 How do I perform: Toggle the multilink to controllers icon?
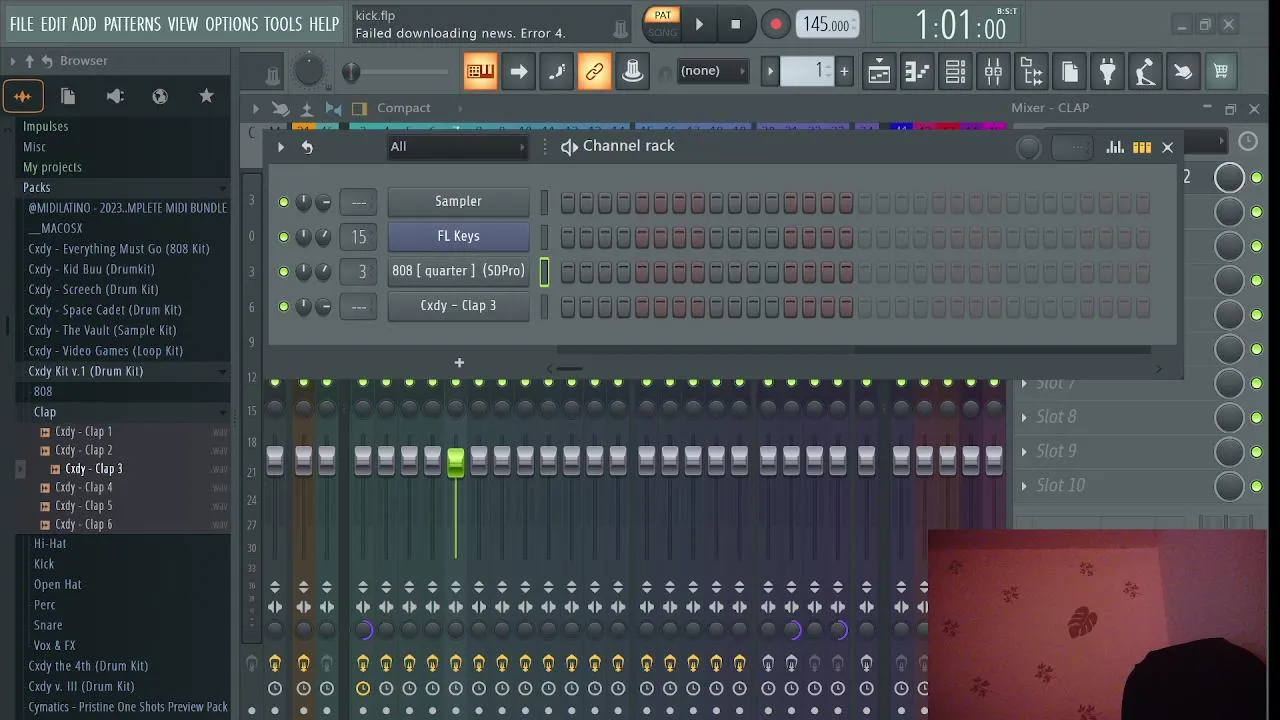[x=594, y=71]
